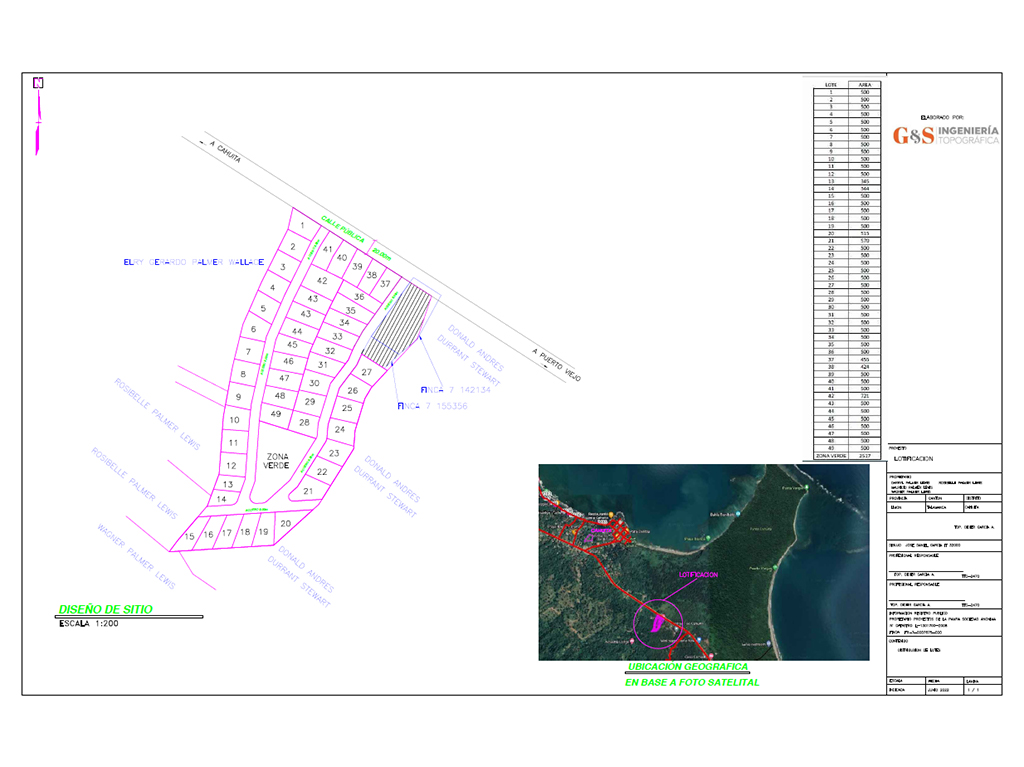Click the 20.00m road width dimension
The width and height of the screenshot is (1024, 767).
coord(381,254)
